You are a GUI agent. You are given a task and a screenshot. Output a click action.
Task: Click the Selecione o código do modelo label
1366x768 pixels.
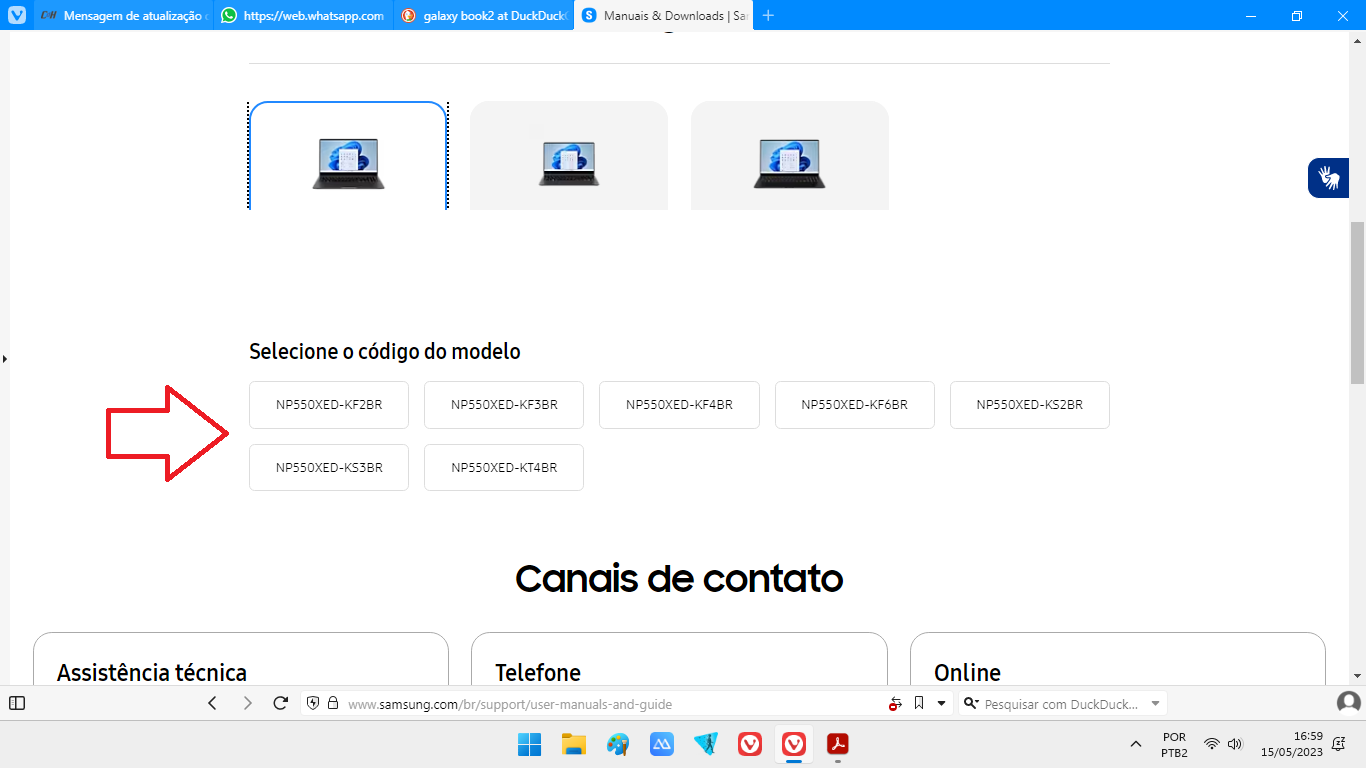pos(385,352)
